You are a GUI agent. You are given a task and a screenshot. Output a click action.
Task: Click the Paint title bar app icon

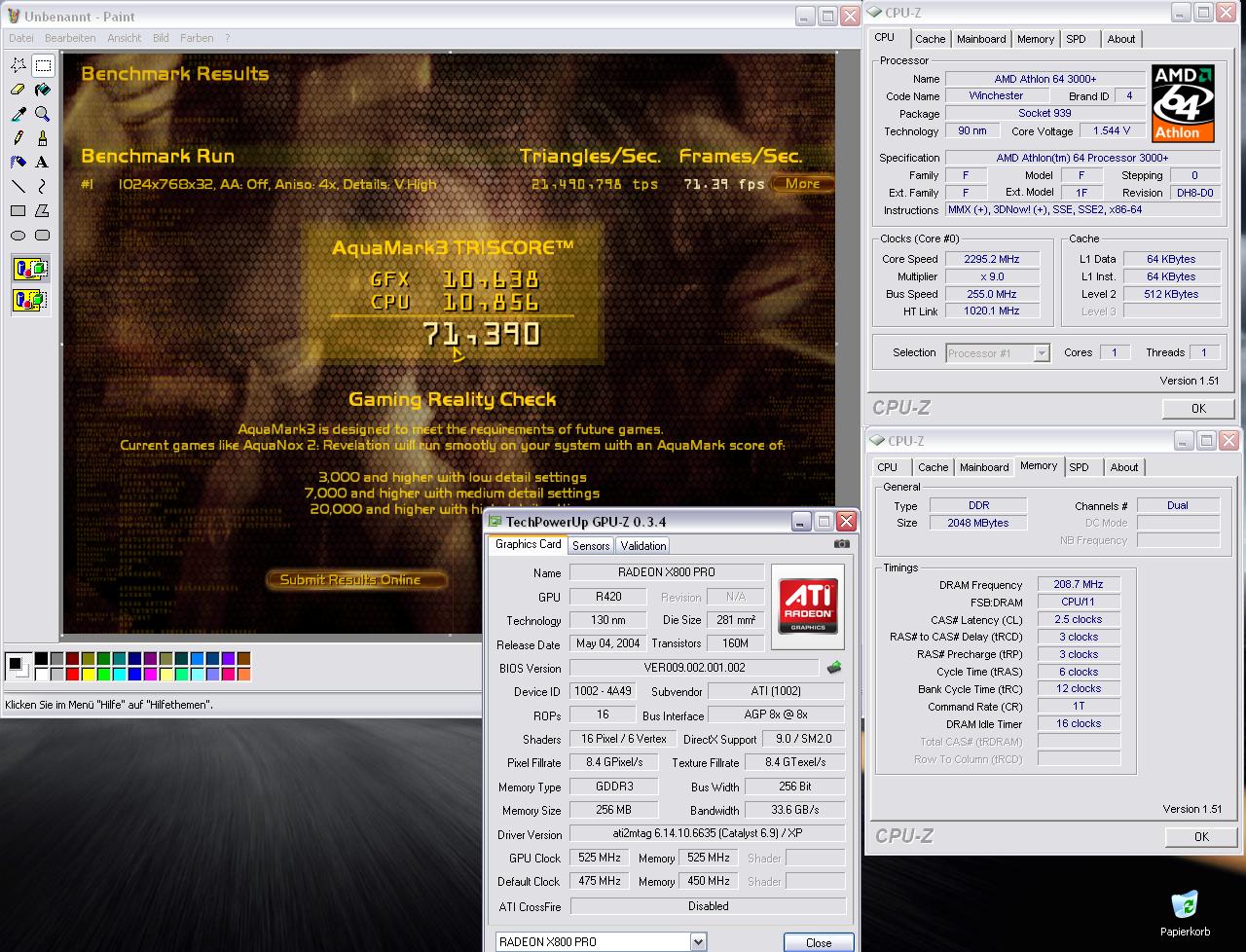(14, 17)
